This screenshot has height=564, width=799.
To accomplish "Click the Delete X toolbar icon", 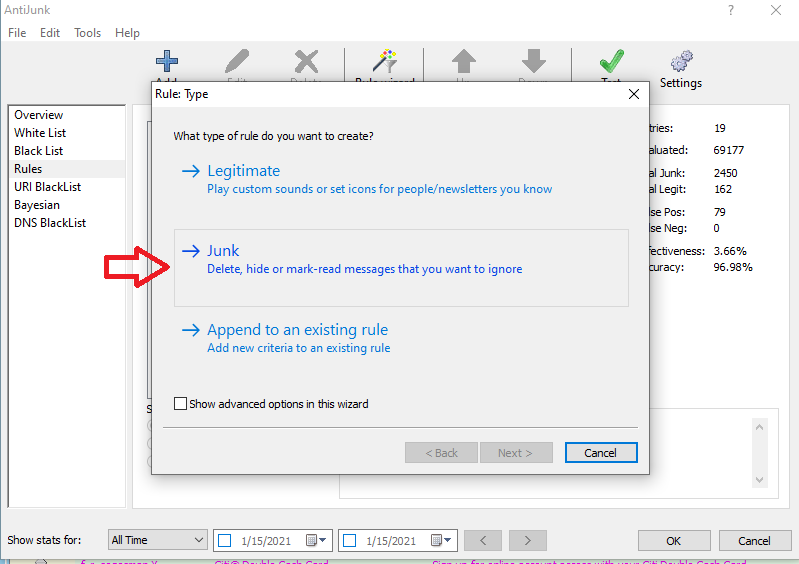I will (x=306, y=62).
